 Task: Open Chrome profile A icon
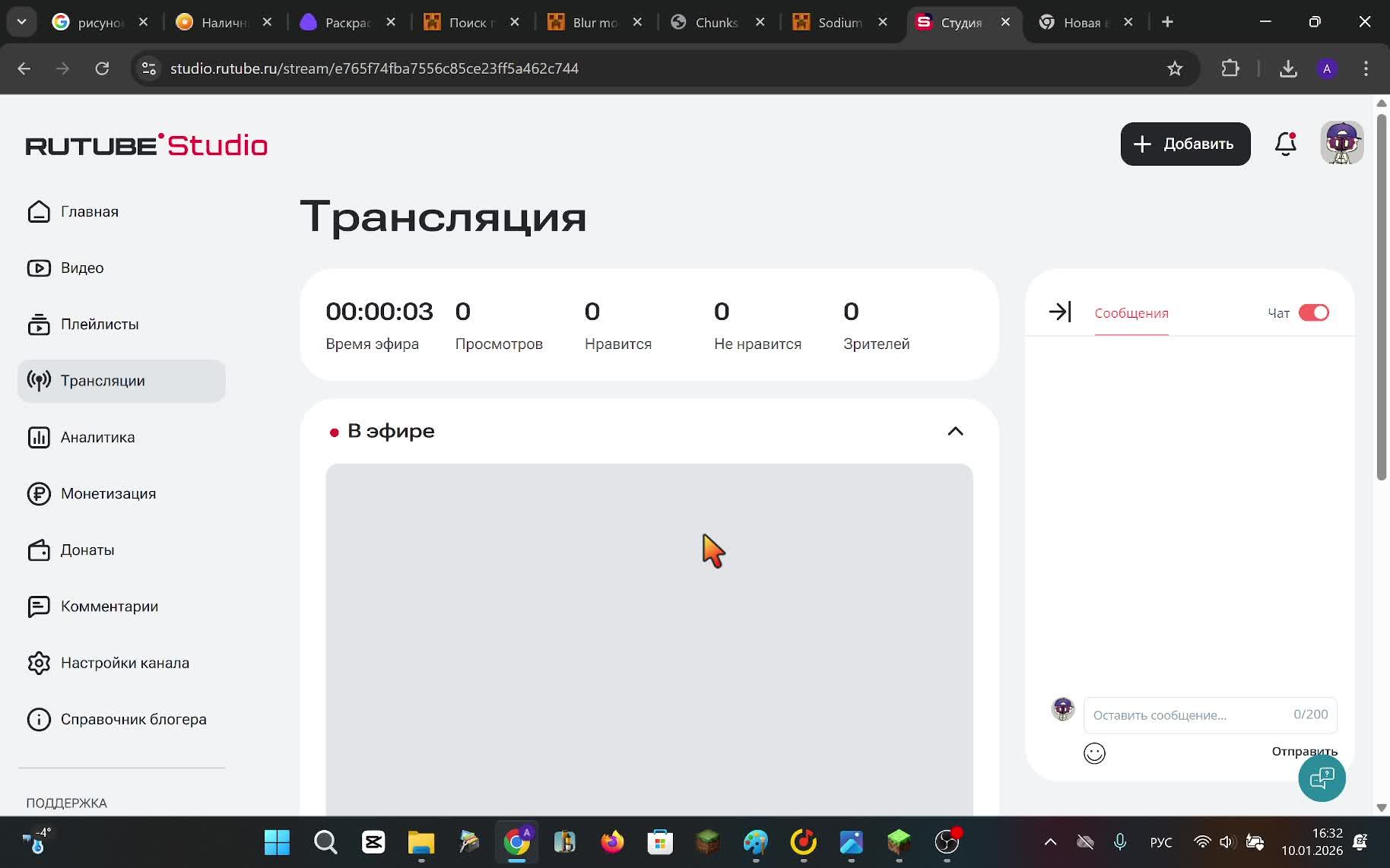coord(1327,68)
